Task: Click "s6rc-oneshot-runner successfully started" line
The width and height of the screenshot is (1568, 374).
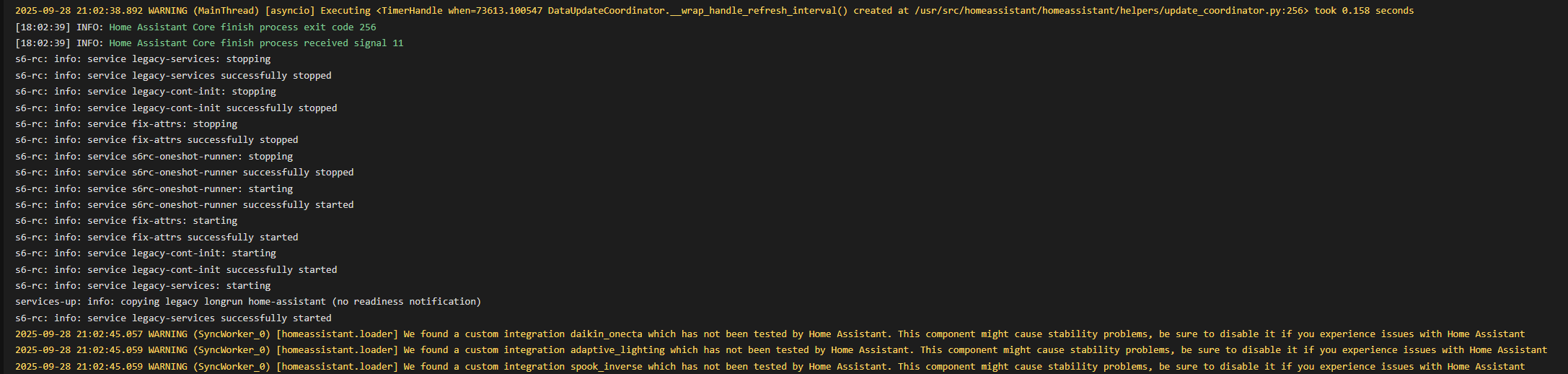Action: tap(185, 205)
